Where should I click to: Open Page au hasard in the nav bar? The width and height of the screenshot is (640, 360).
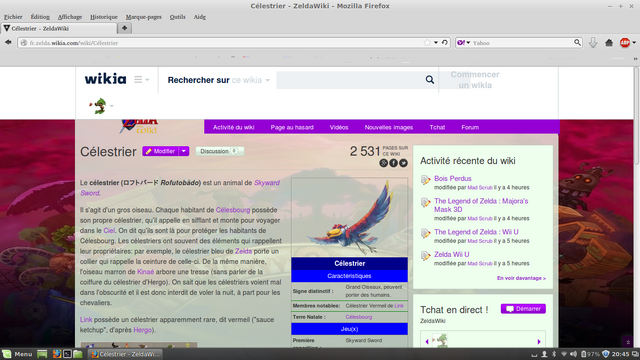pos(292,127)
